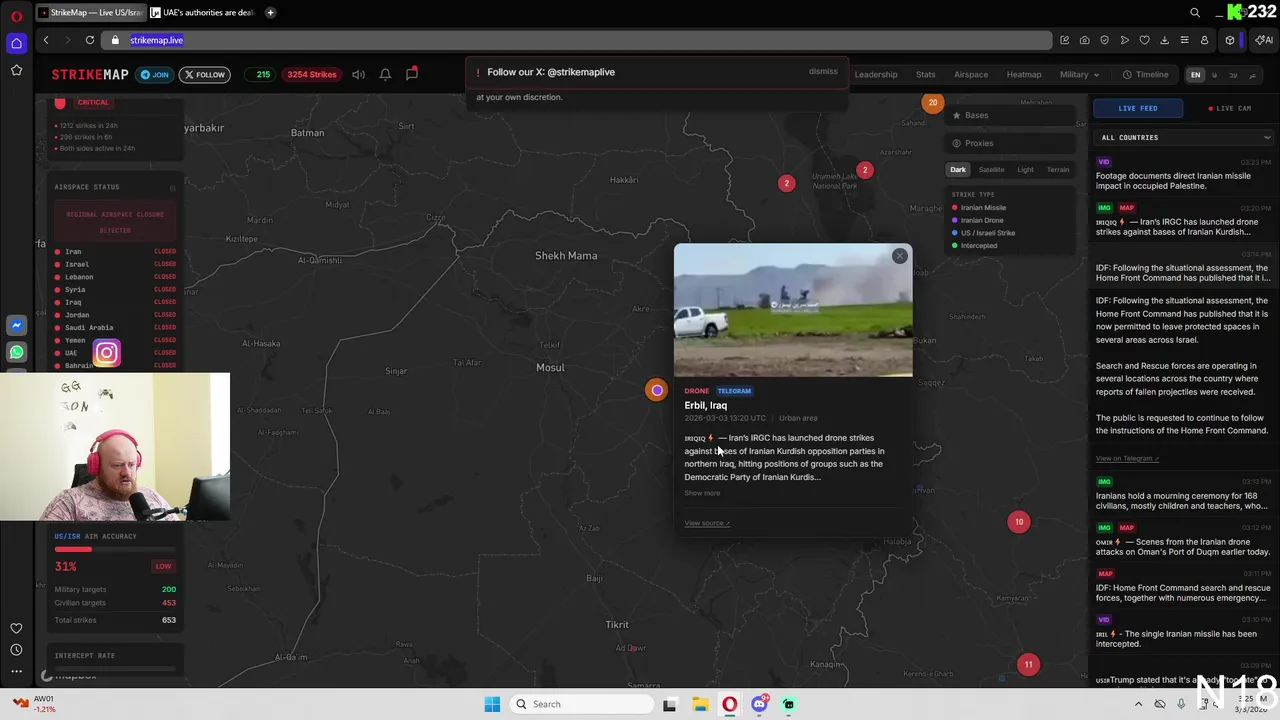Viewport: 1280px width, 720px height.
Task: Select the Live Feed tab
Action: [x=1138, y=108]
